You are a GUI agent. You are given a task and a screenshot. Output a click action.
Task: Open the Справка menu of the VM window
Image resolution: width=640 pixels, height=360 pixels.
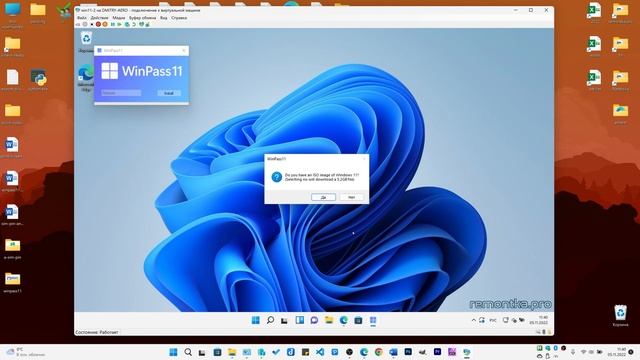179,18
